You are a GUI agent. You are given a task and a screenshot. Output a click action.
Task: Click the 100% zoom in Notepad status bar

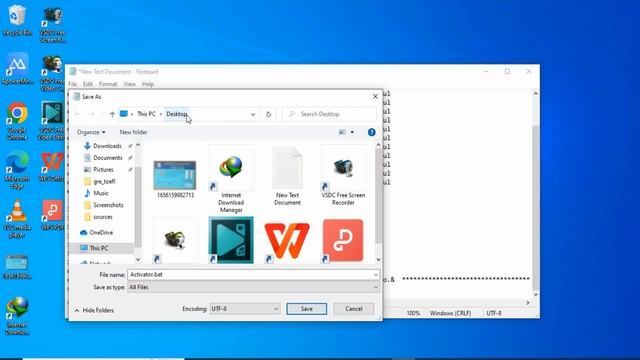413,313
